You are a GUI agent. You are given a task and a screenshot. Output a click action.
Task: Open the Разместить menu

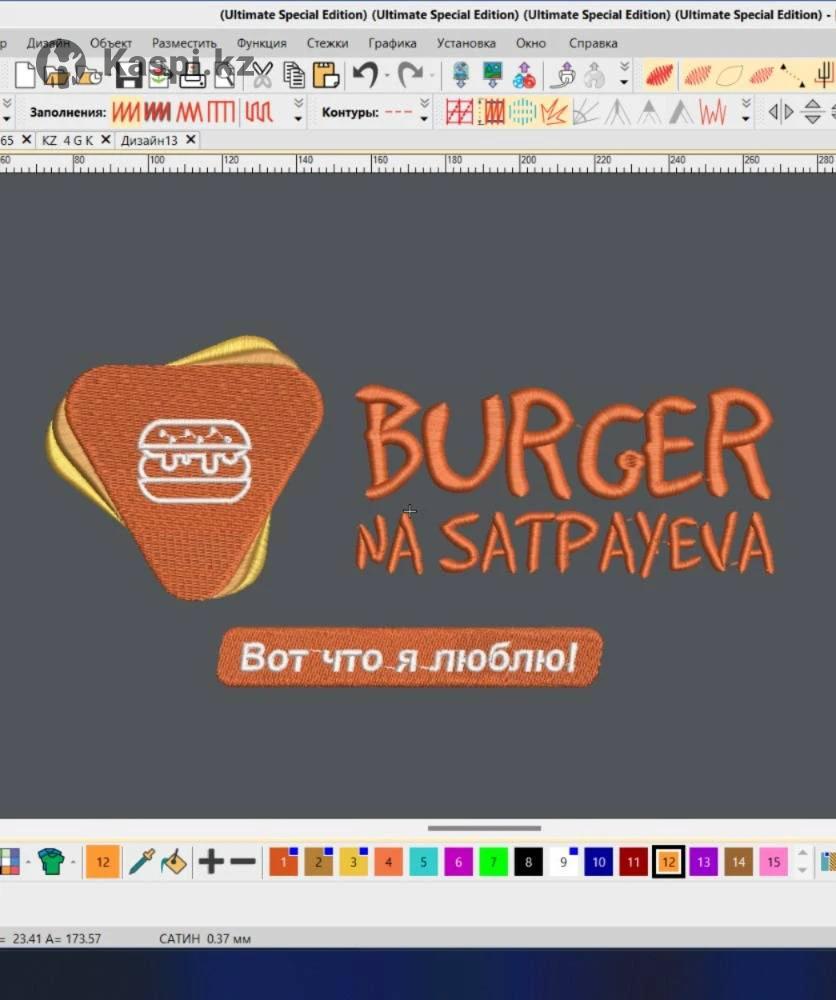pyautogui.click(x=184, y=43)
